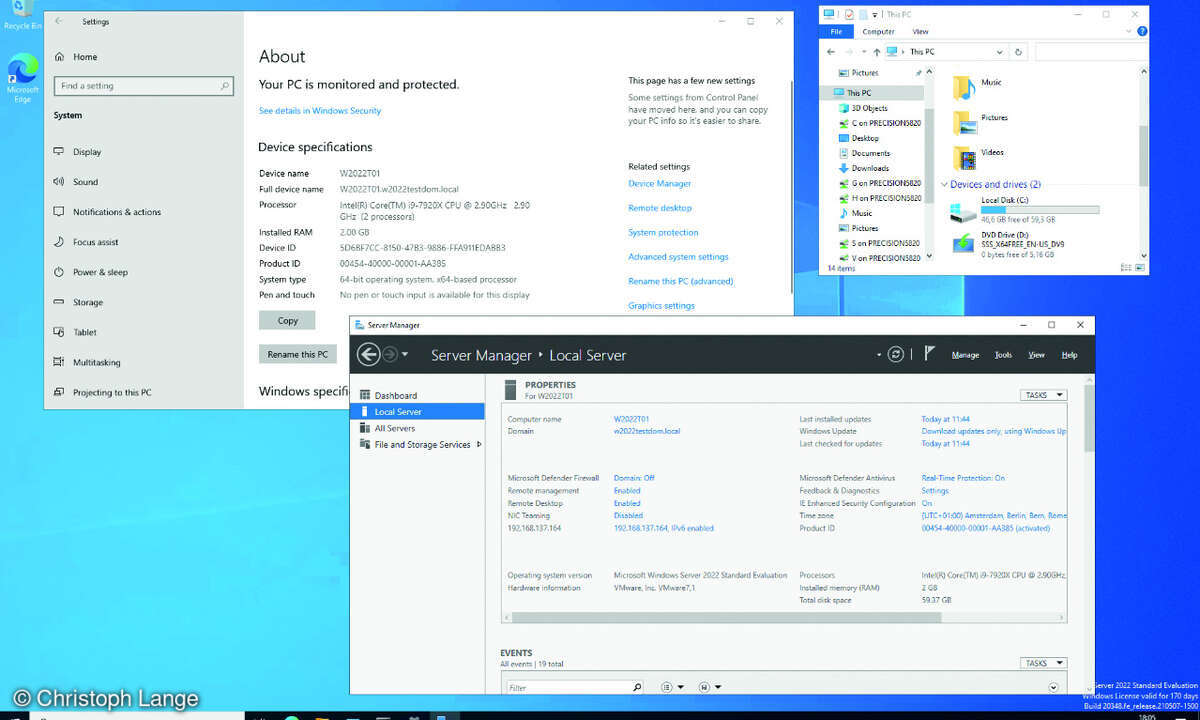Click Explorer up-one-level arrow

(877, 51)
